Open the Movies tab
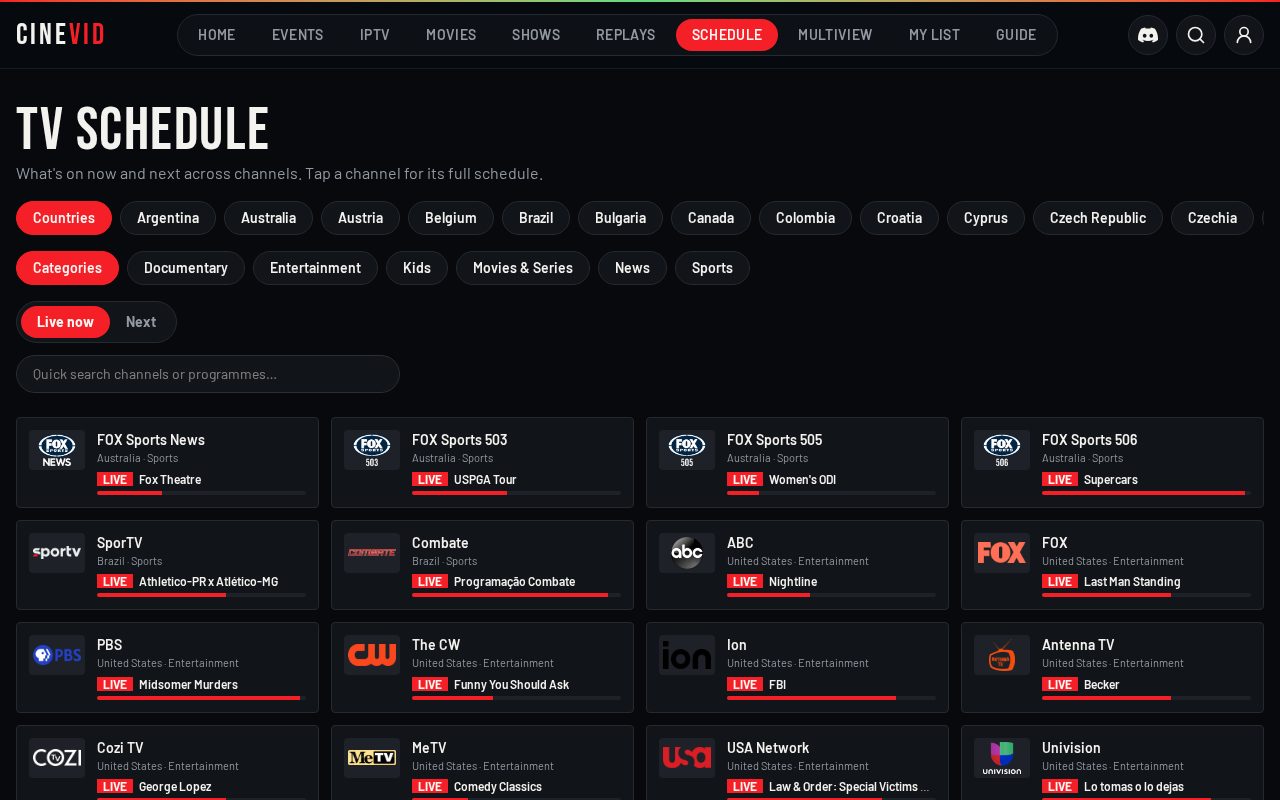 451,35
